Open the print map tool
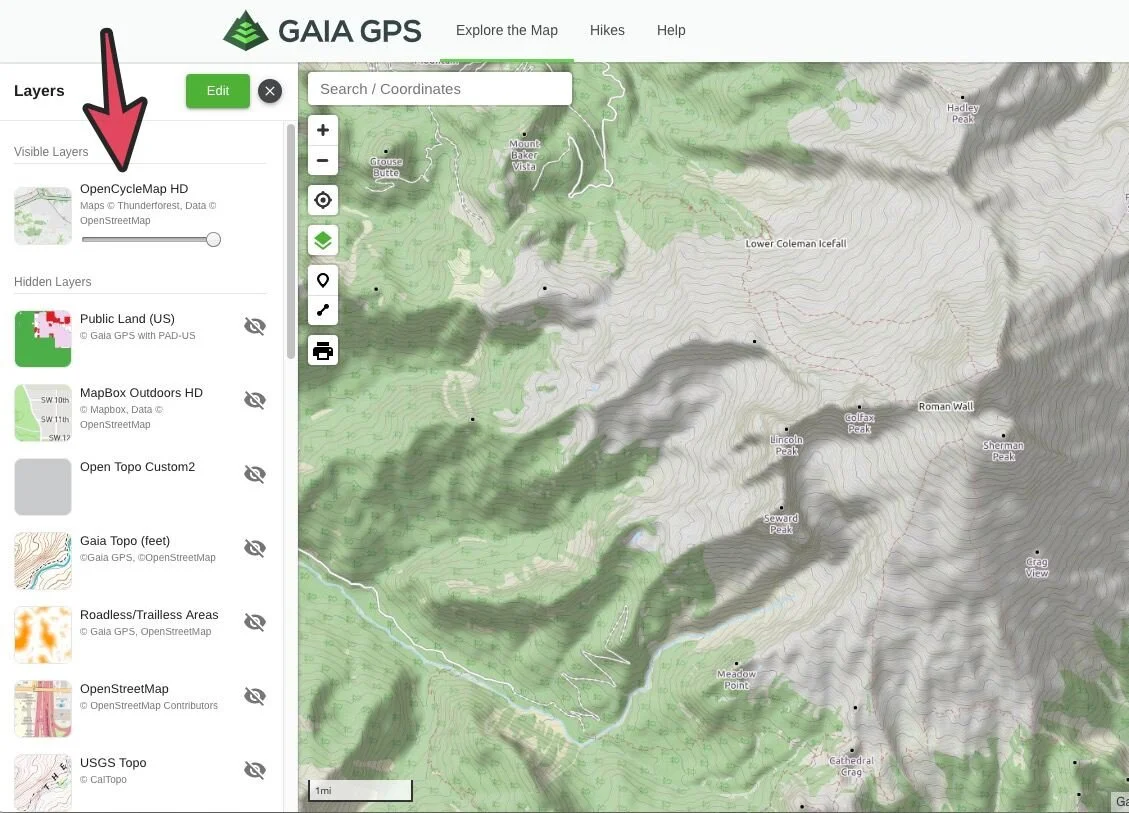Screen dimensions: 1129x813 (x=323, y=351)
